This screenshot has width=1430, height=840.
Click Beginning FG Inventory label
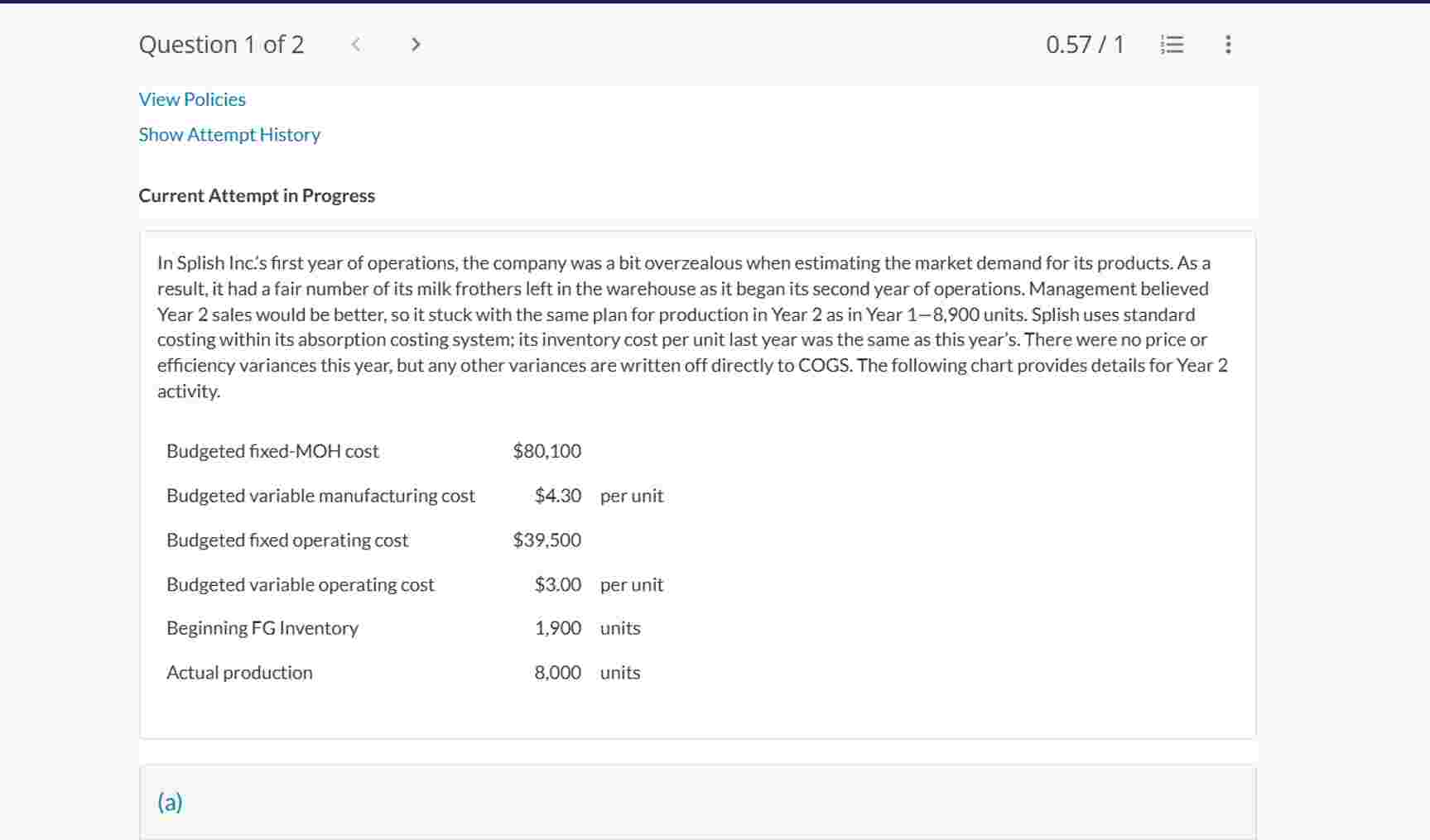click(262, 628)
